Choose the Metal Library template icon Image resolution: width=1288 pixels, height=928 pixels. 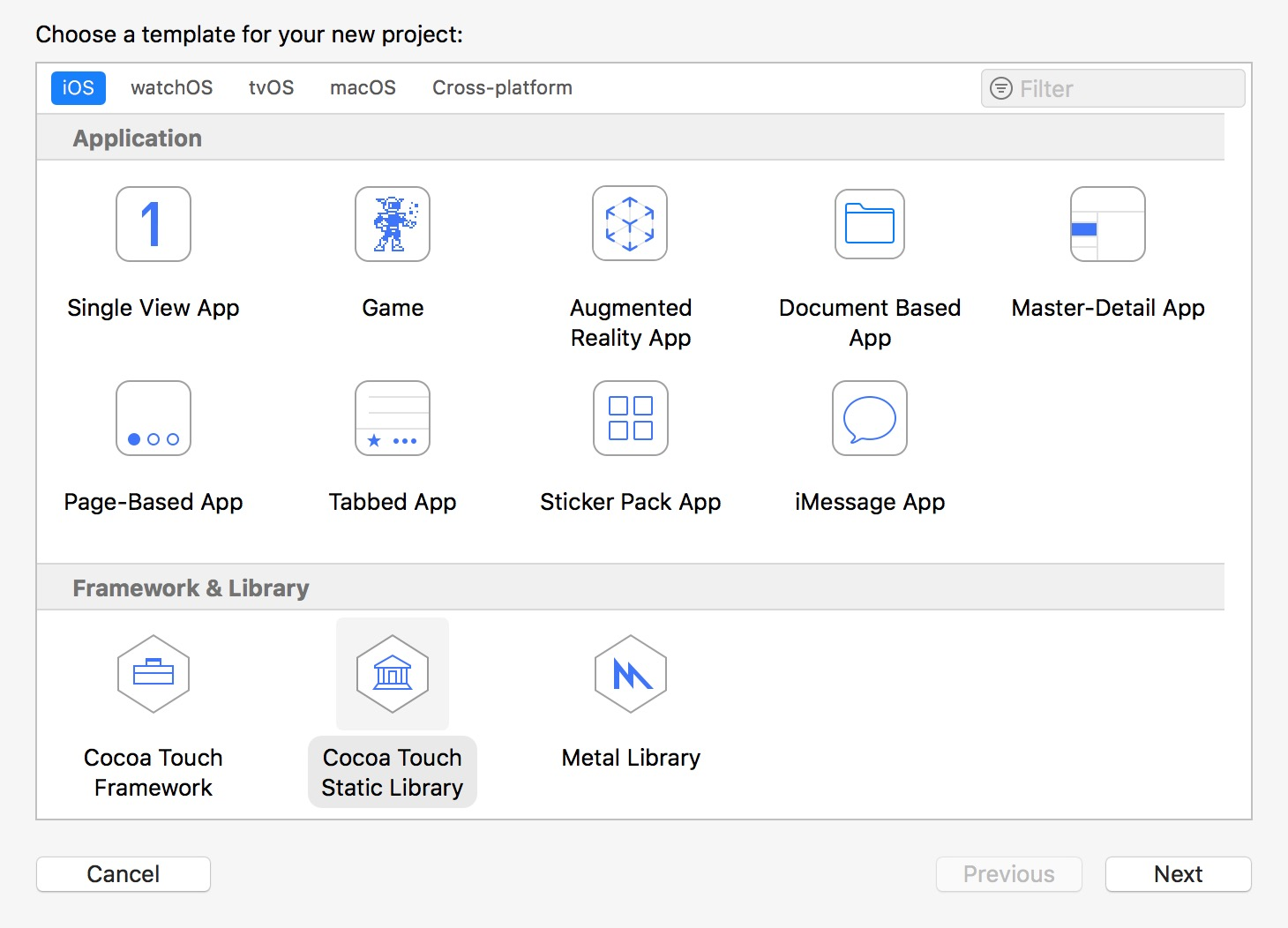coord(631,674)
